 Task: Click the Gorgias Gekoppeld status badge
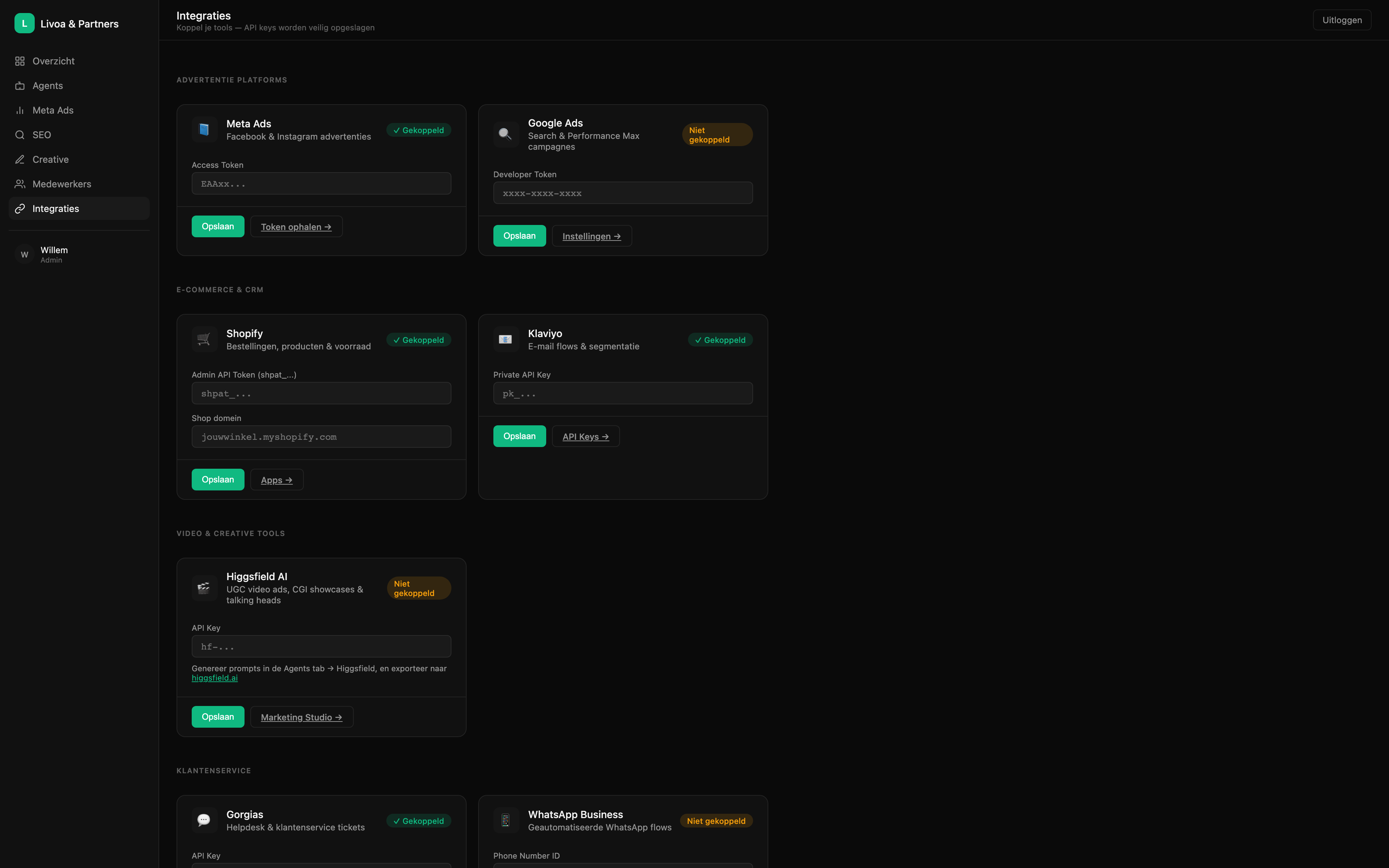click(419, 821)
